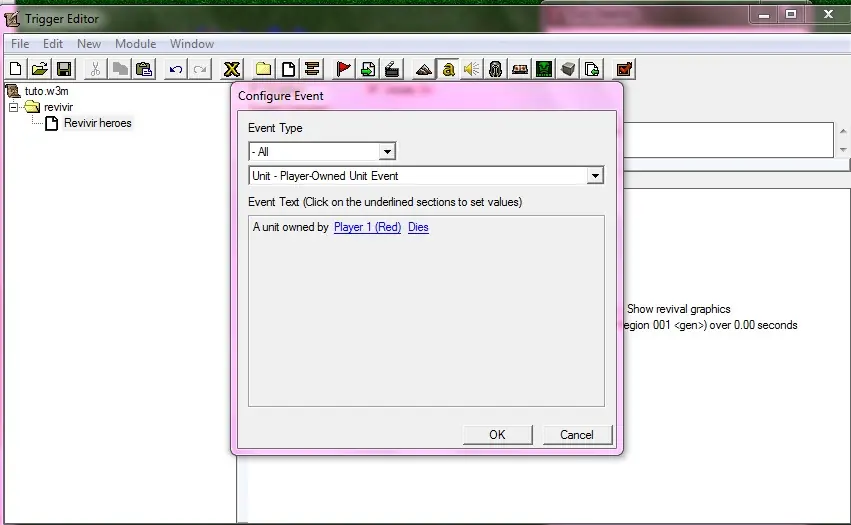
Task: Click the Cut scissors icon
Action: pos(96,69)
